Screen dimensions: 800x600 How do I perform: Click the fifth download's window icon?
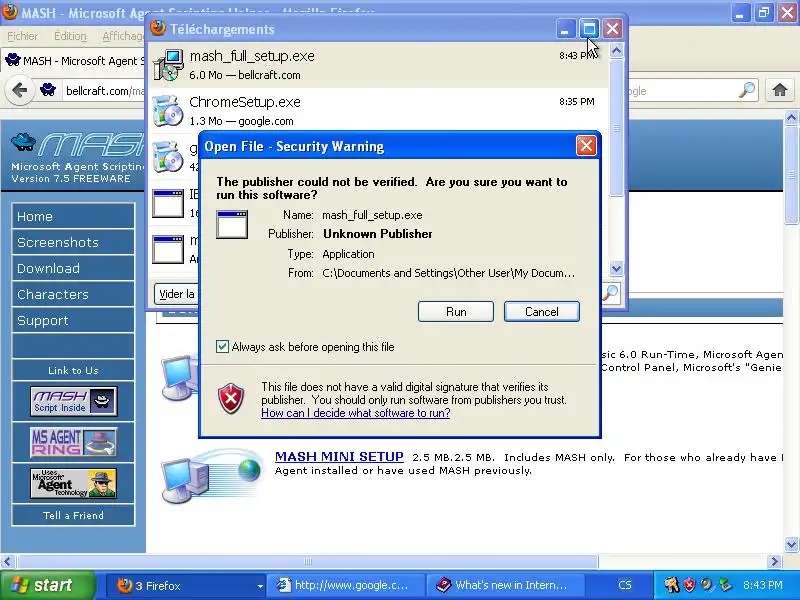pyautogui.click(x=168, y=249)
